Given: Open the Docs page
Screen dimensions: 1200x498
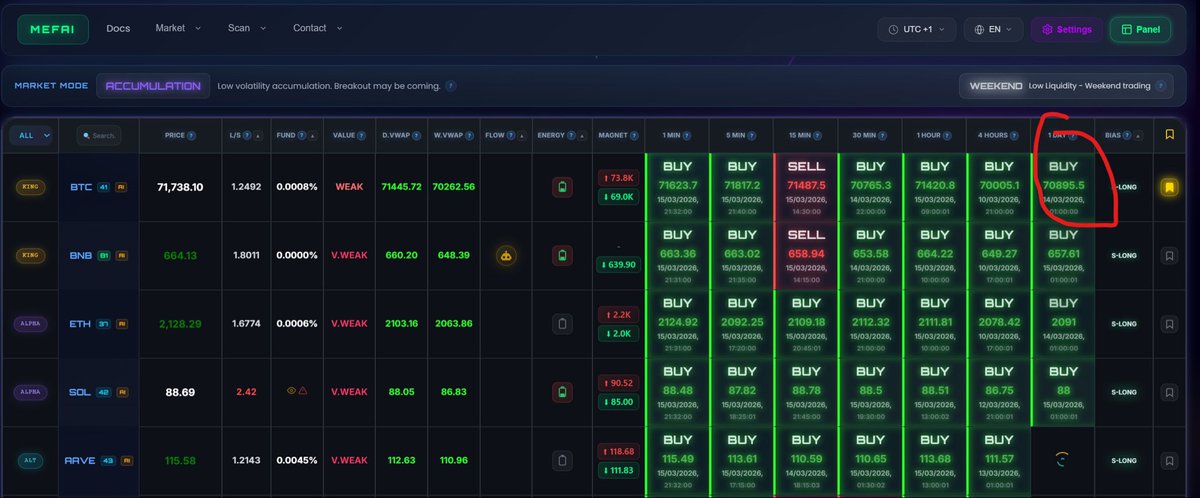Looking at the screenshot, I should (118, 28).
